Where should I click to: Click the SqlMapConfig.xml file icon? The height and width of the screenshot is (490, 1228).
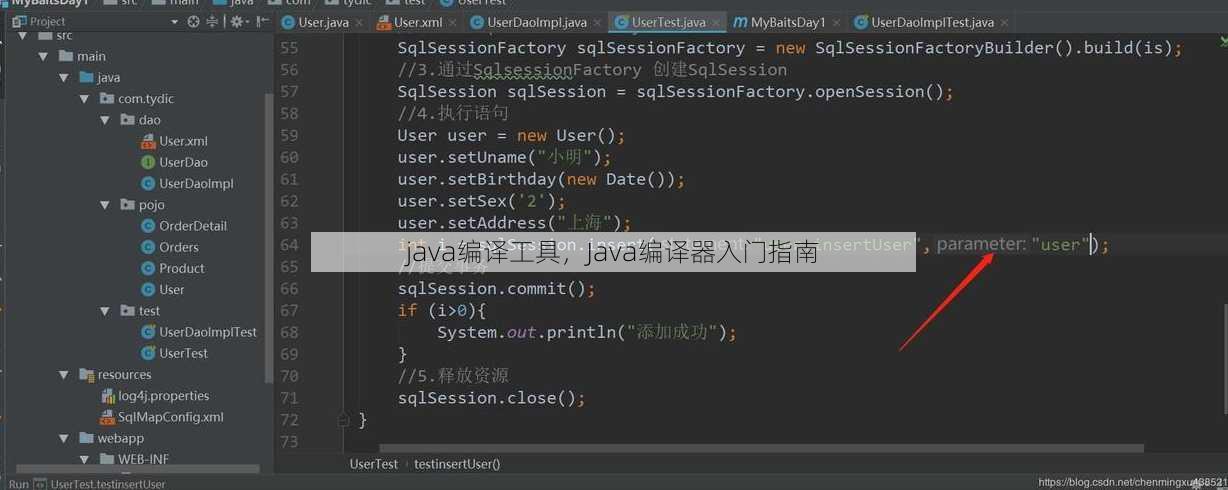pyautogui.click(x=107, y=417)
